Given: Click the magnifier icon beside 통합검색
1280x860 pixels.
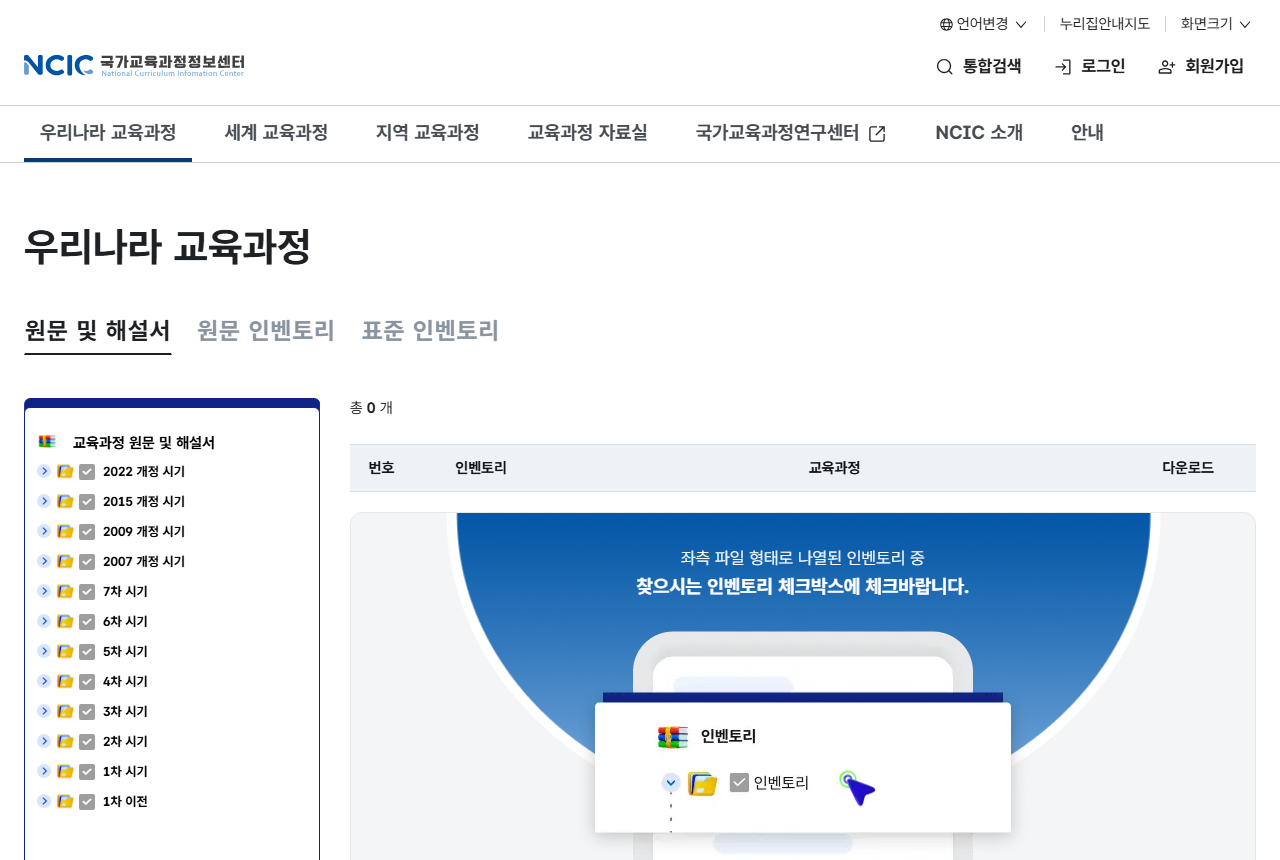Looking at the screenshot, I should coord(945,67).
